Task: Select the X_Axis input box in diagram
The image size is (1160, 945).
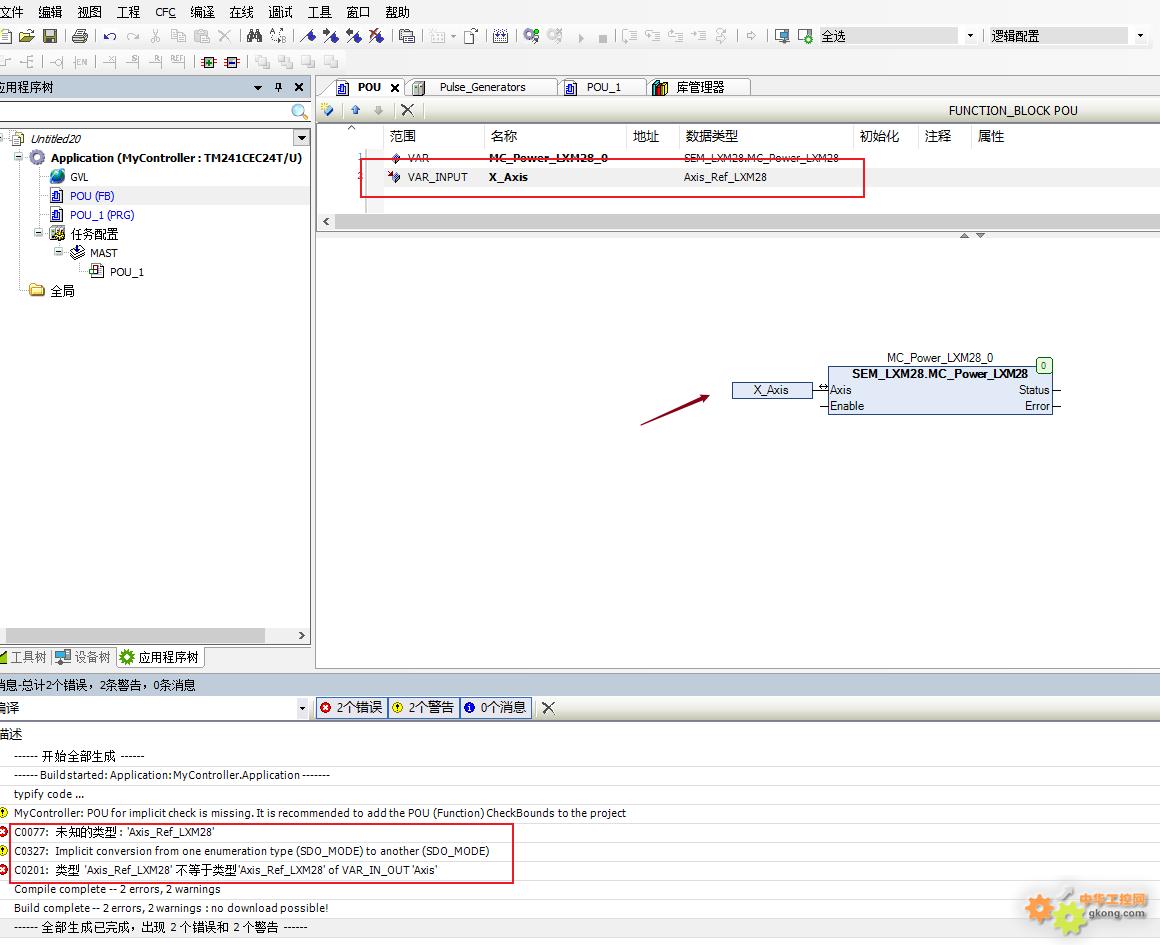Action: point(771,390)
